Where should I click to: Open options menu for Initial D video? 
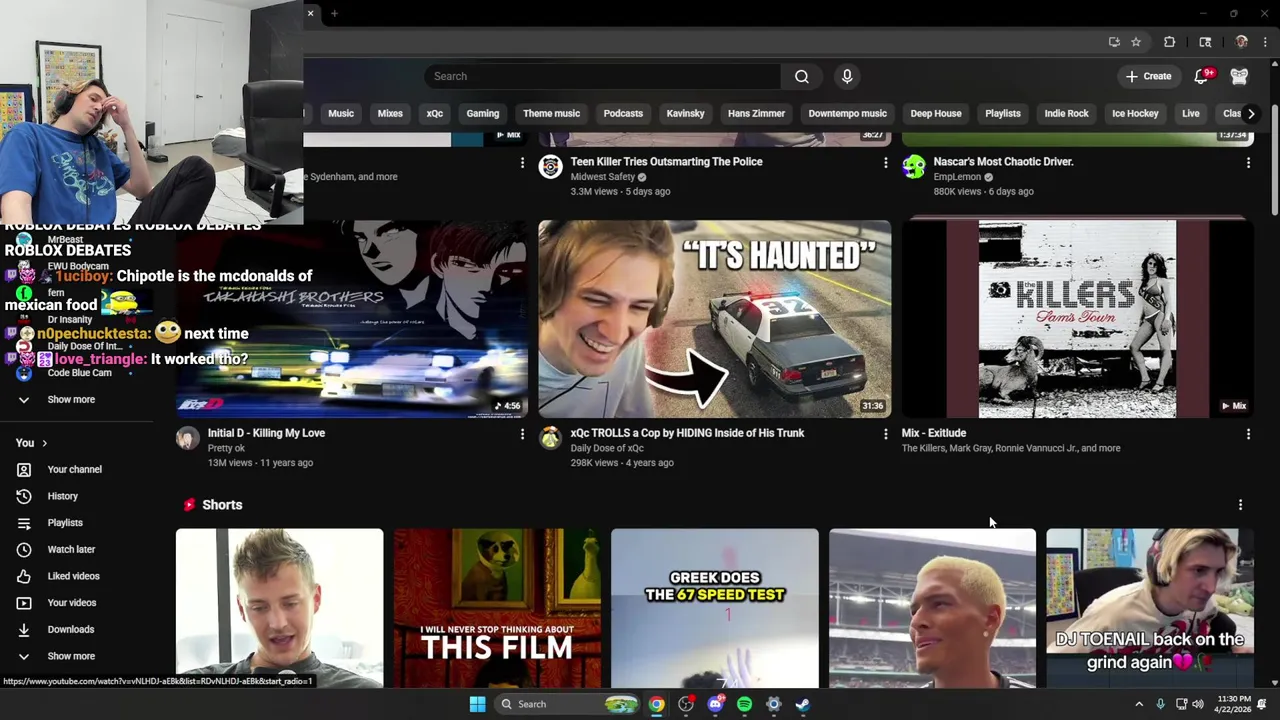tap(522, 434)
